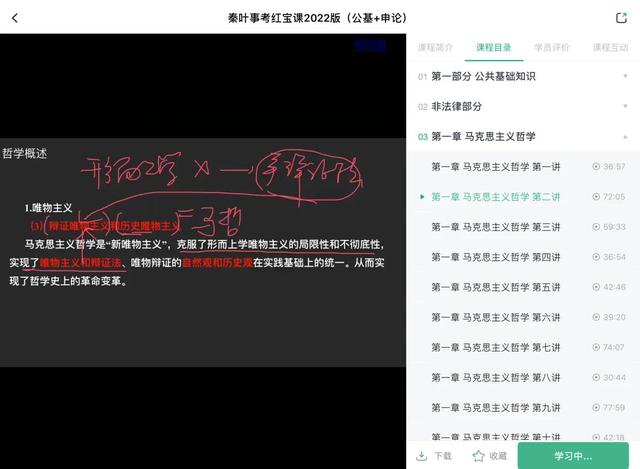Screen dimensions: 640x469
Task: Expand 第一部分 公共基础知识 section arrow
Action: 625,76
